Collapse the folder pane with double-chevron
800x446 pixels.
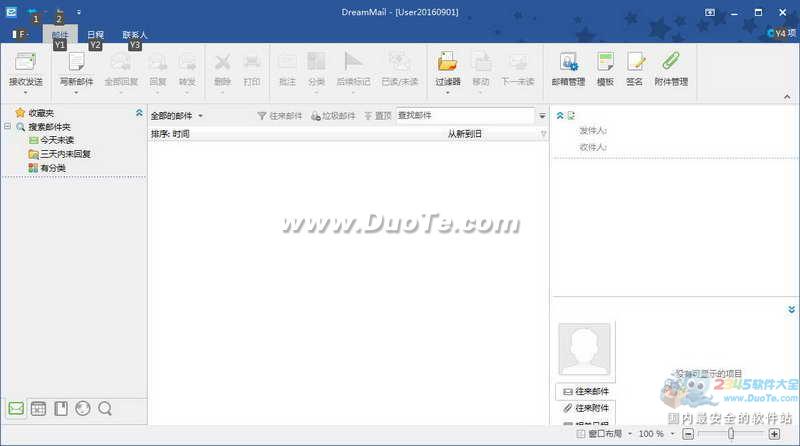coord(139,113)
